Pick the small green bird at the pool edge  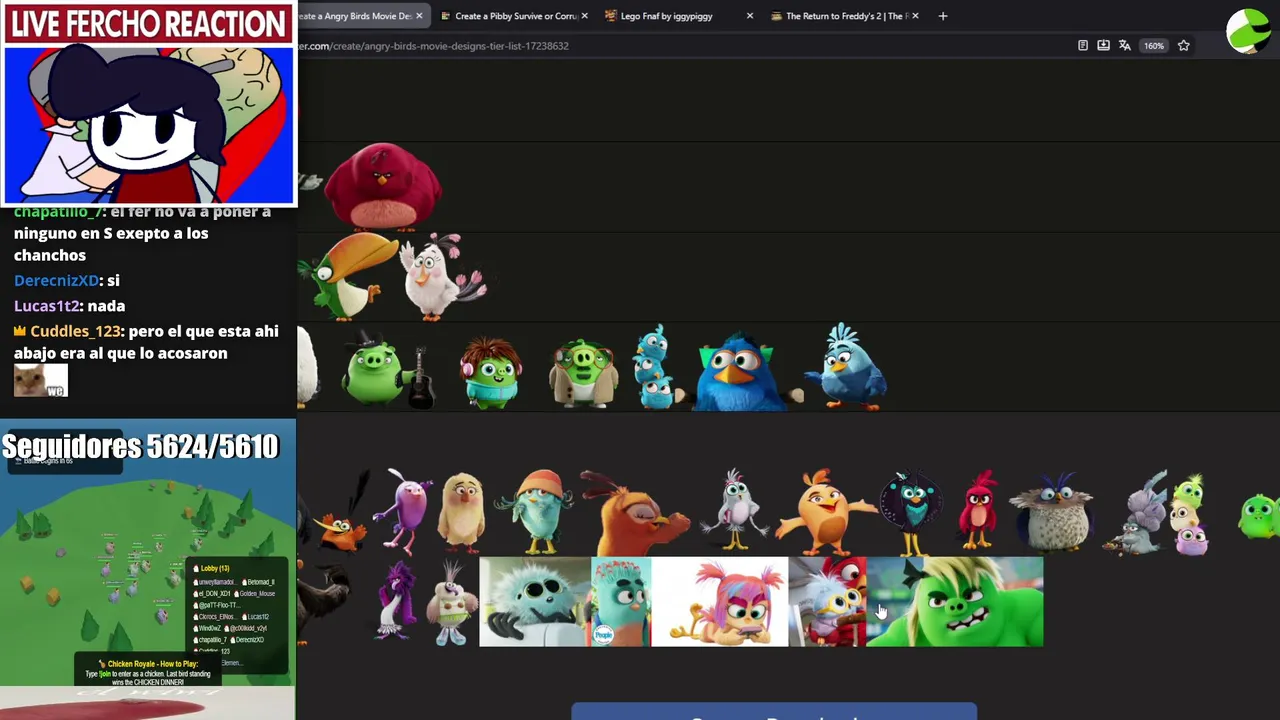pos(1259,516)
